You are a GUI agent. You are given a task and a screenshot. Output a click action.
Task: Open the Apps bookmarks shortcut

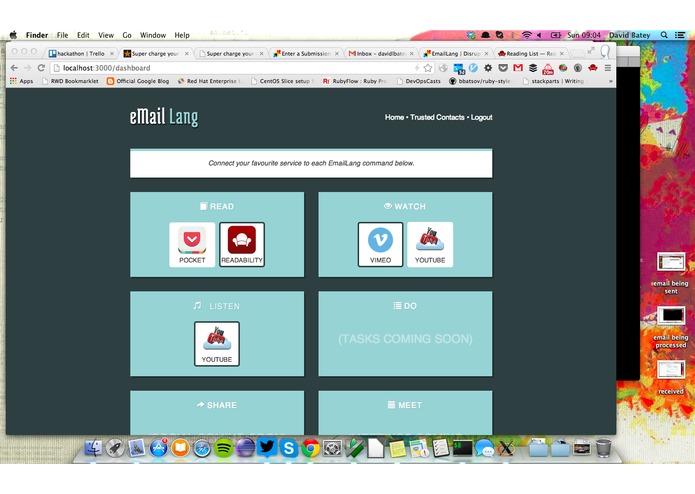click(x=21, y=81)
